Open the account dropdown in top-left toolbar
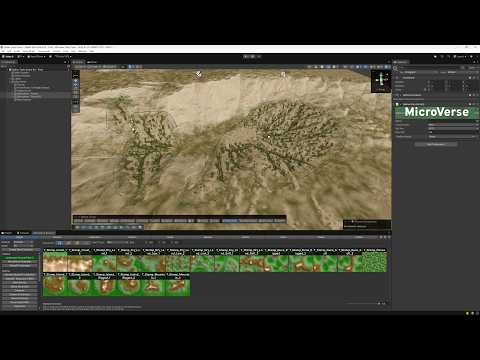Image resolution: width=480 pixels, height=360 pixels. click(21, 57)
